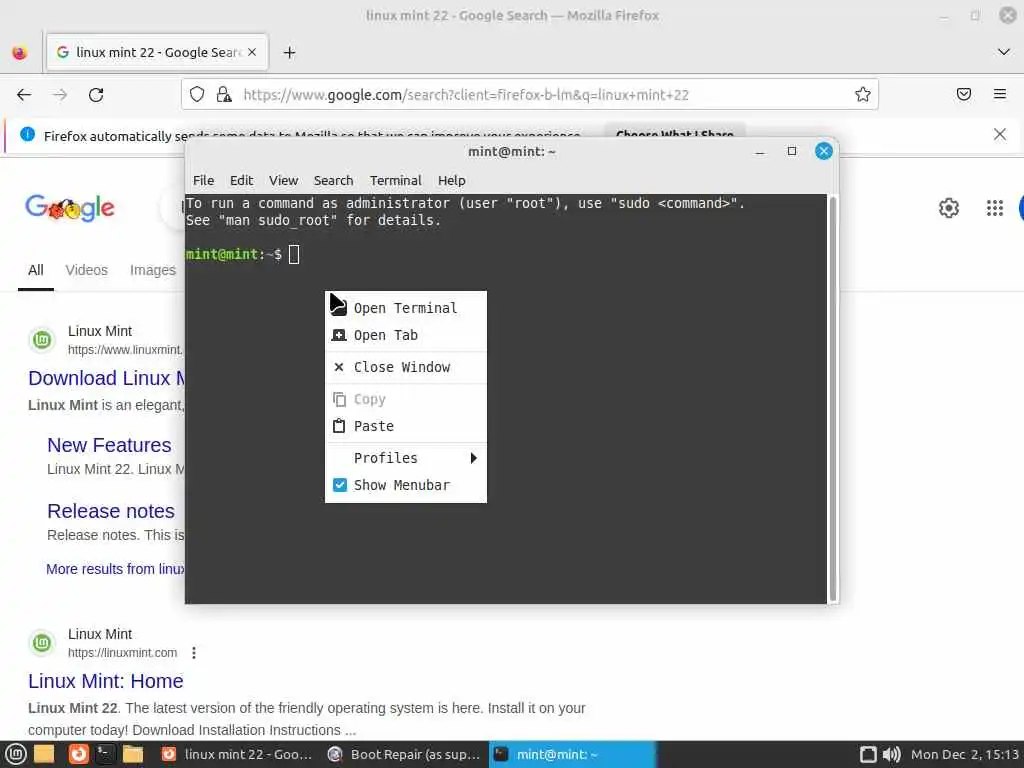The width and height of the screenshot is (1024, 768).
Task: Open the Terminal menu in menubar
Action: coord(396,180)
